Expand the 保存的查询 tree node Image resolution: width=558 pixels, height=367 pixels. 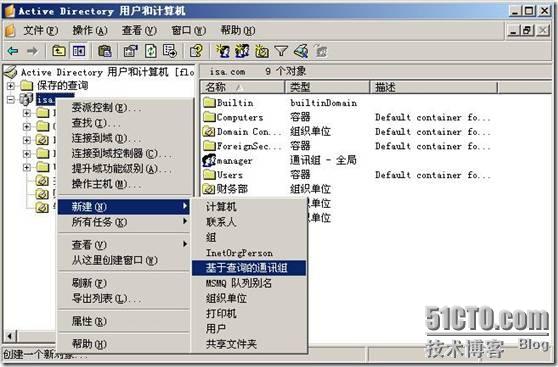[11, 85]
